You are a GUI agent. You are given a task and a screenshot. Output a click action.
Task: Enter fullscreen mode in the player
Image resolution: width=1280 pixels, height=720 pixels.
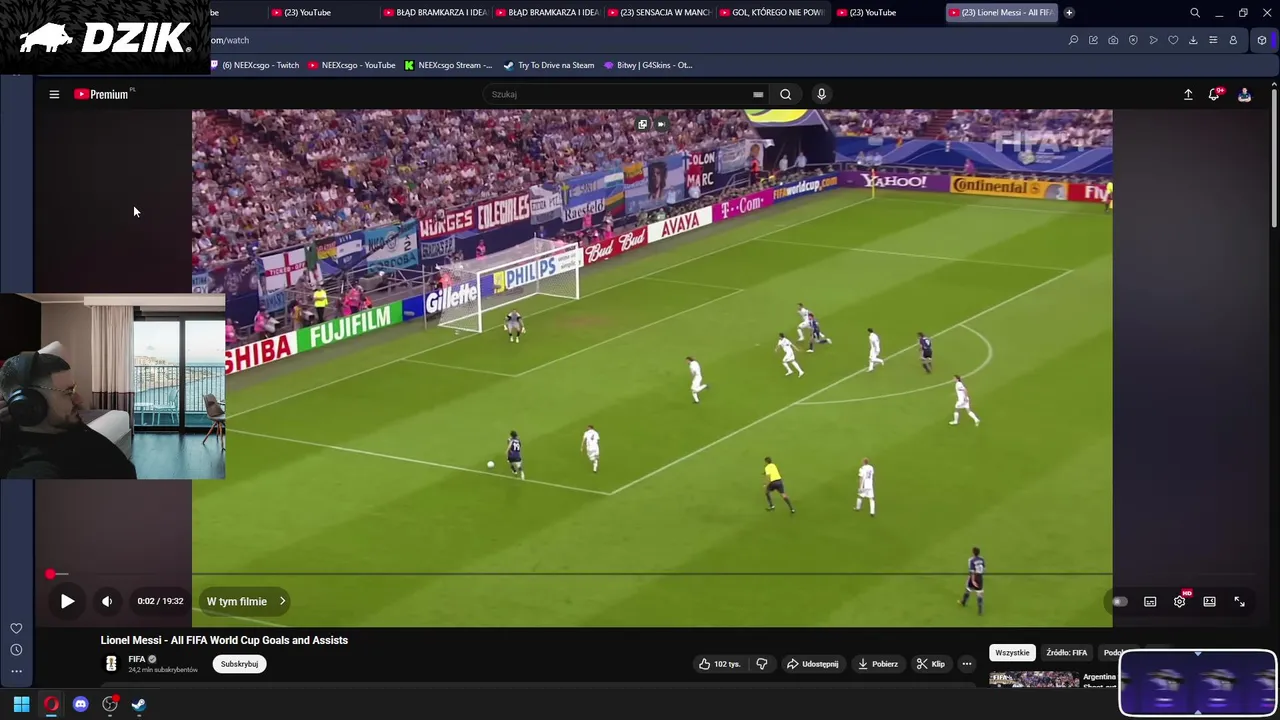point(1239,601)
